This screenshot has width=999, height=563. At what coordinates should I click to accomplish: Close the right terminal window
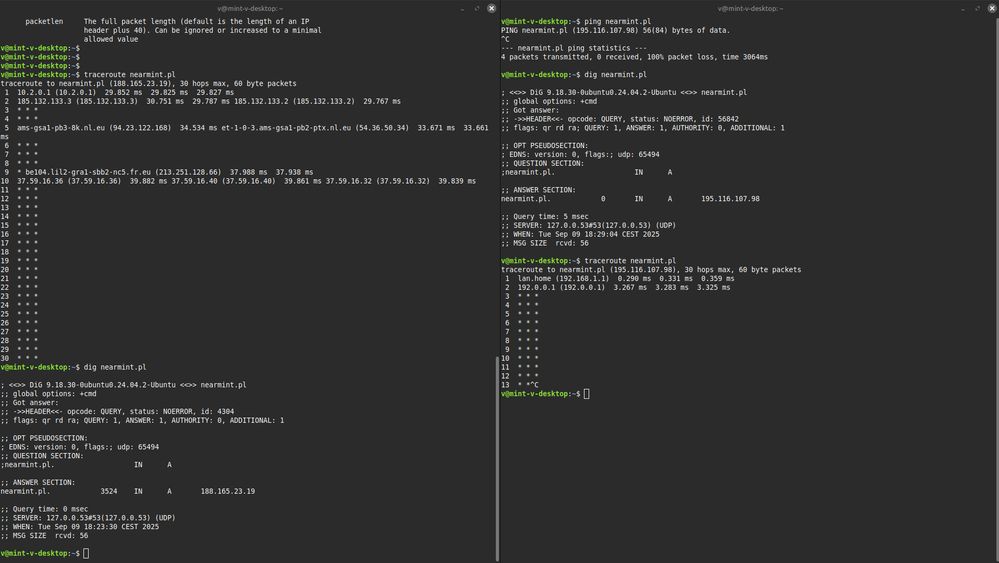point(991,8)
